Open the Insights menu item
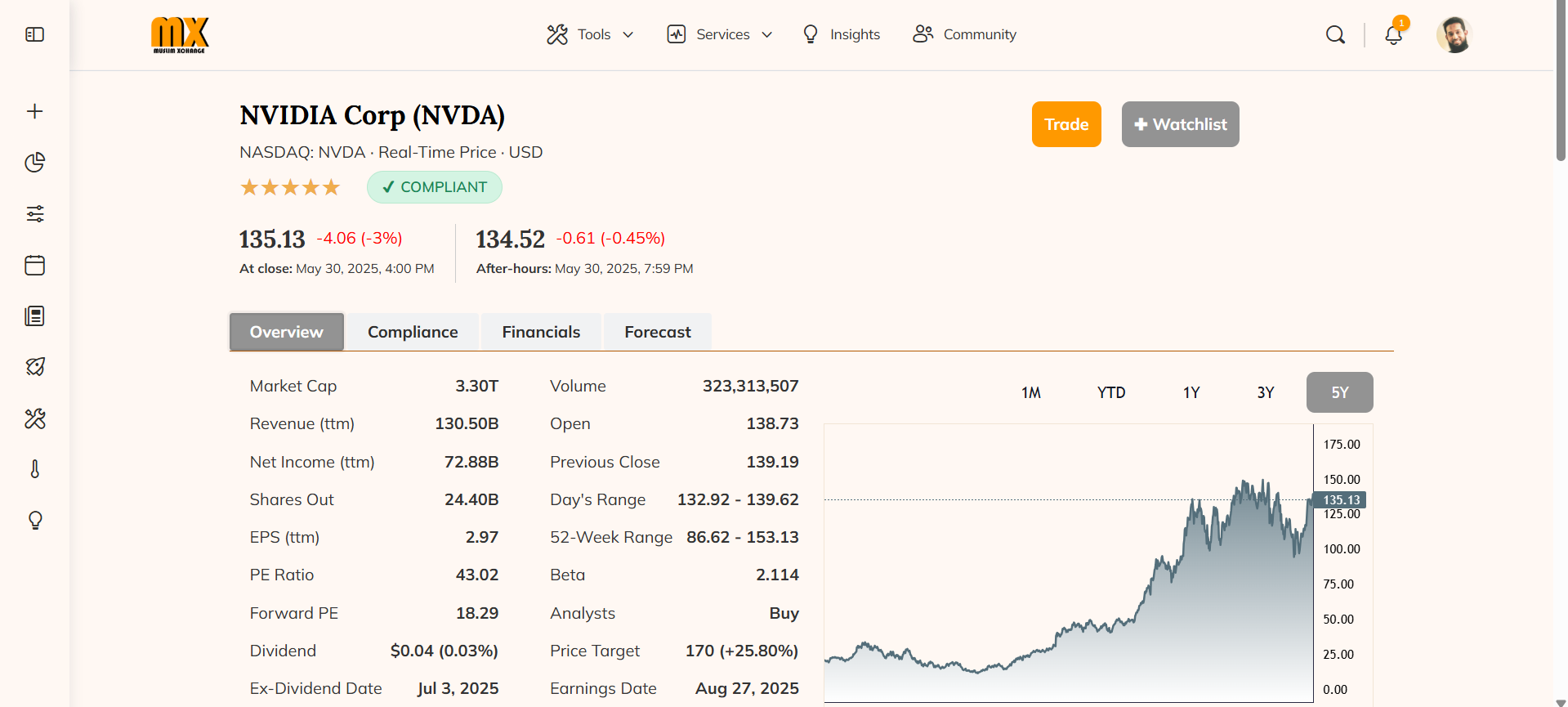1568x707 pixels. (842, 34)
